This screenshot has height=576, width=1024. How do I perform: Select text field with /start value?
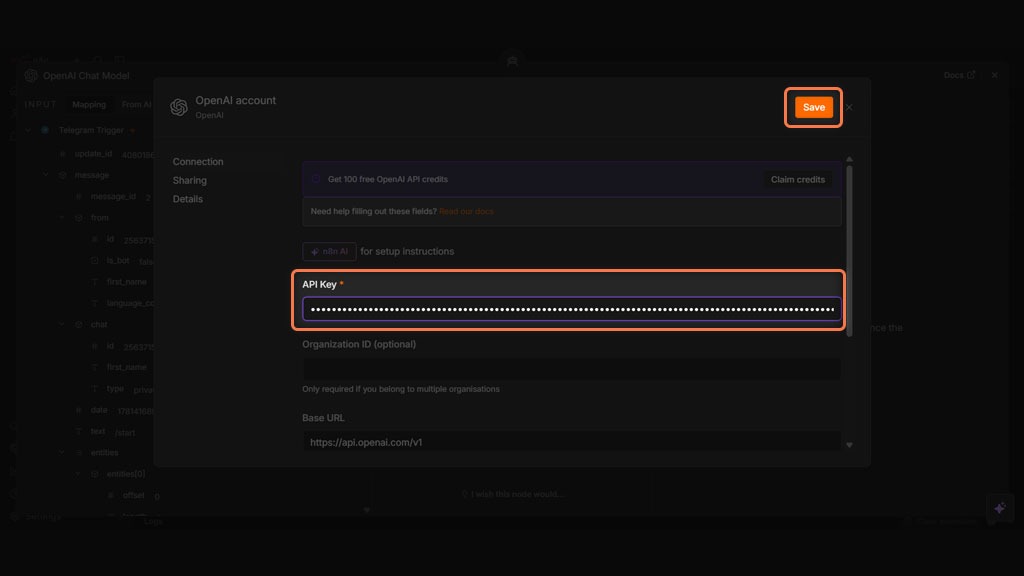tap(98, 432)
